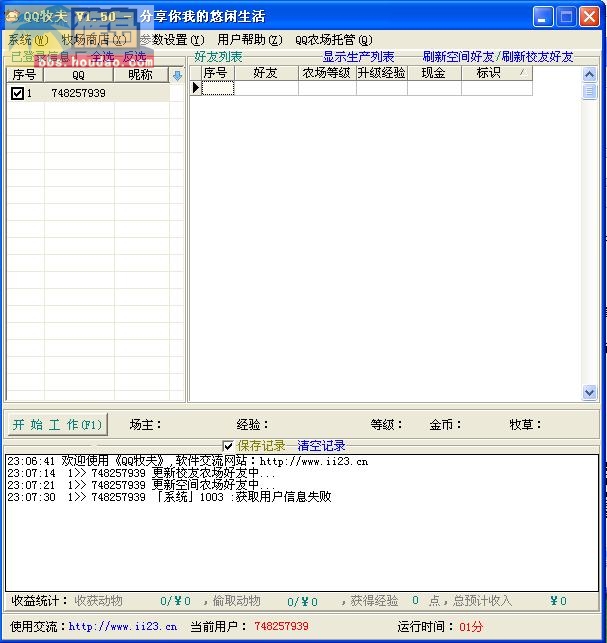Viewport: 607px width, 643px height.
Task: Click the 现金 column header
Action: tap(434, 73)
